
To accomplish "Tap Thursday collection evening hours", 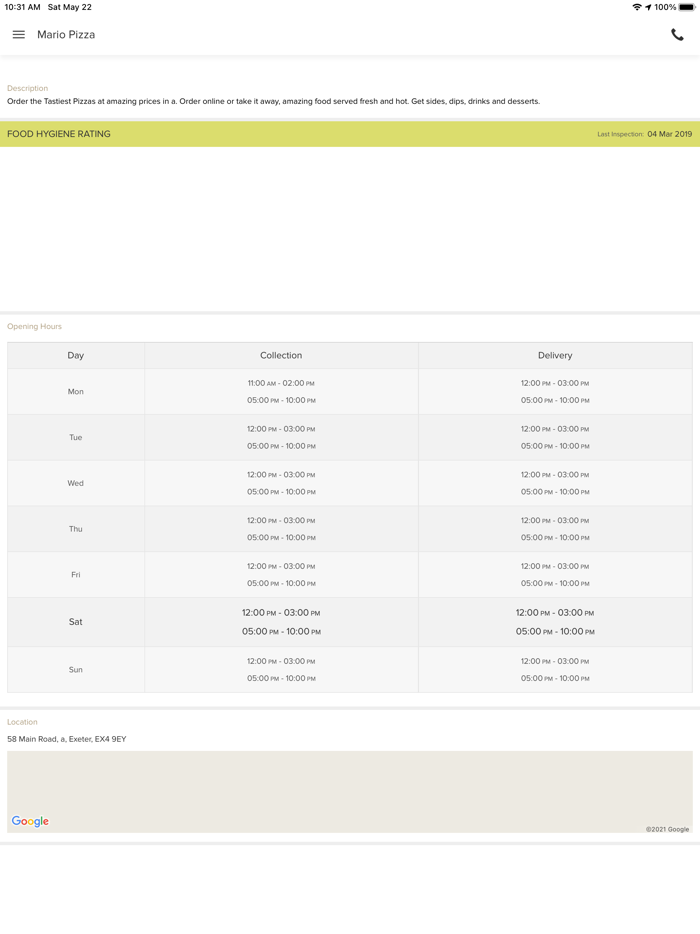I will [x=281, y=537].
